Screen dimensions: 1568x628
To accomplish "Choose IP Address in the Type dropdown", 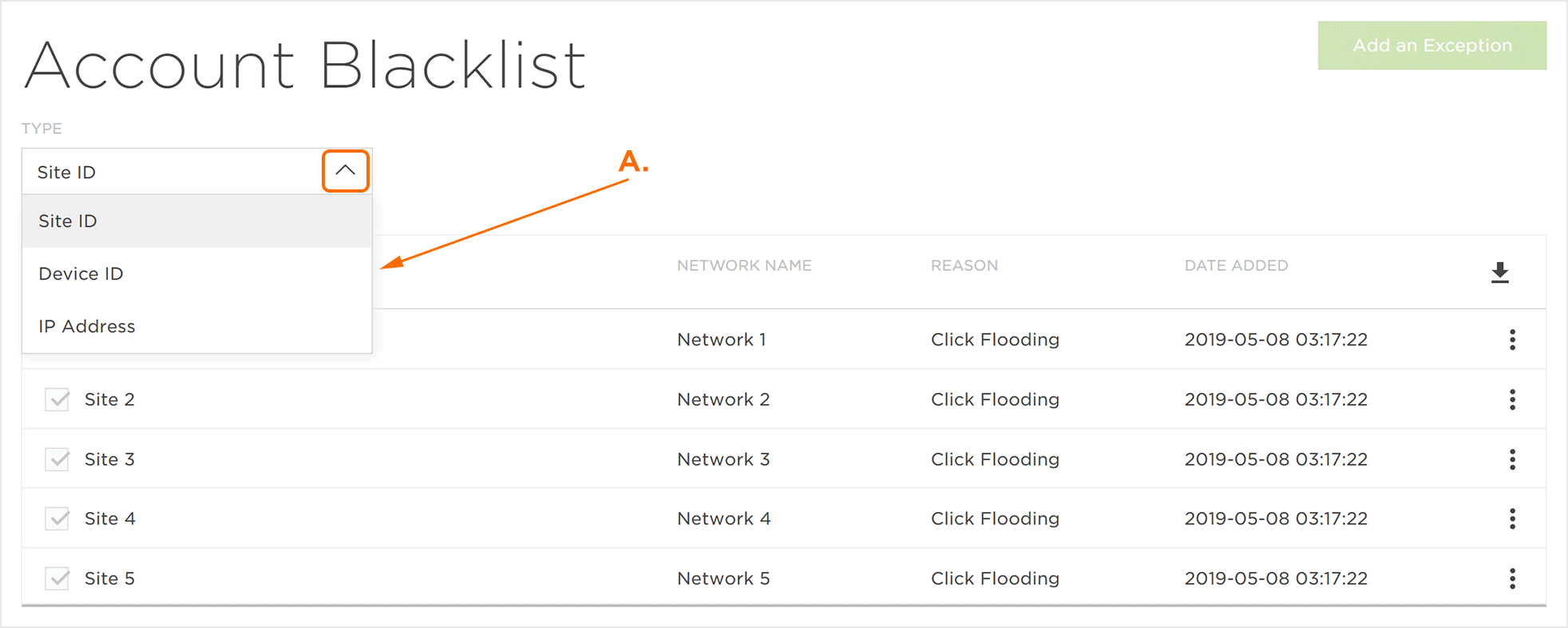I will coord(86,326).
